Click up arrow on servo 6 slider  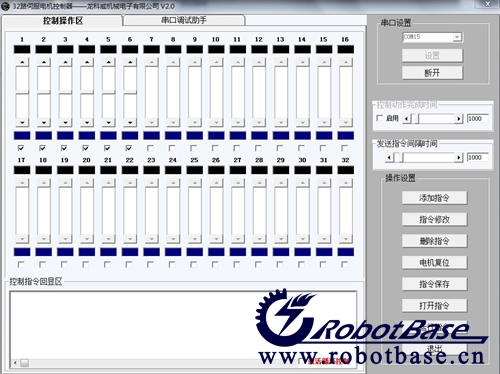coord(130,62)
